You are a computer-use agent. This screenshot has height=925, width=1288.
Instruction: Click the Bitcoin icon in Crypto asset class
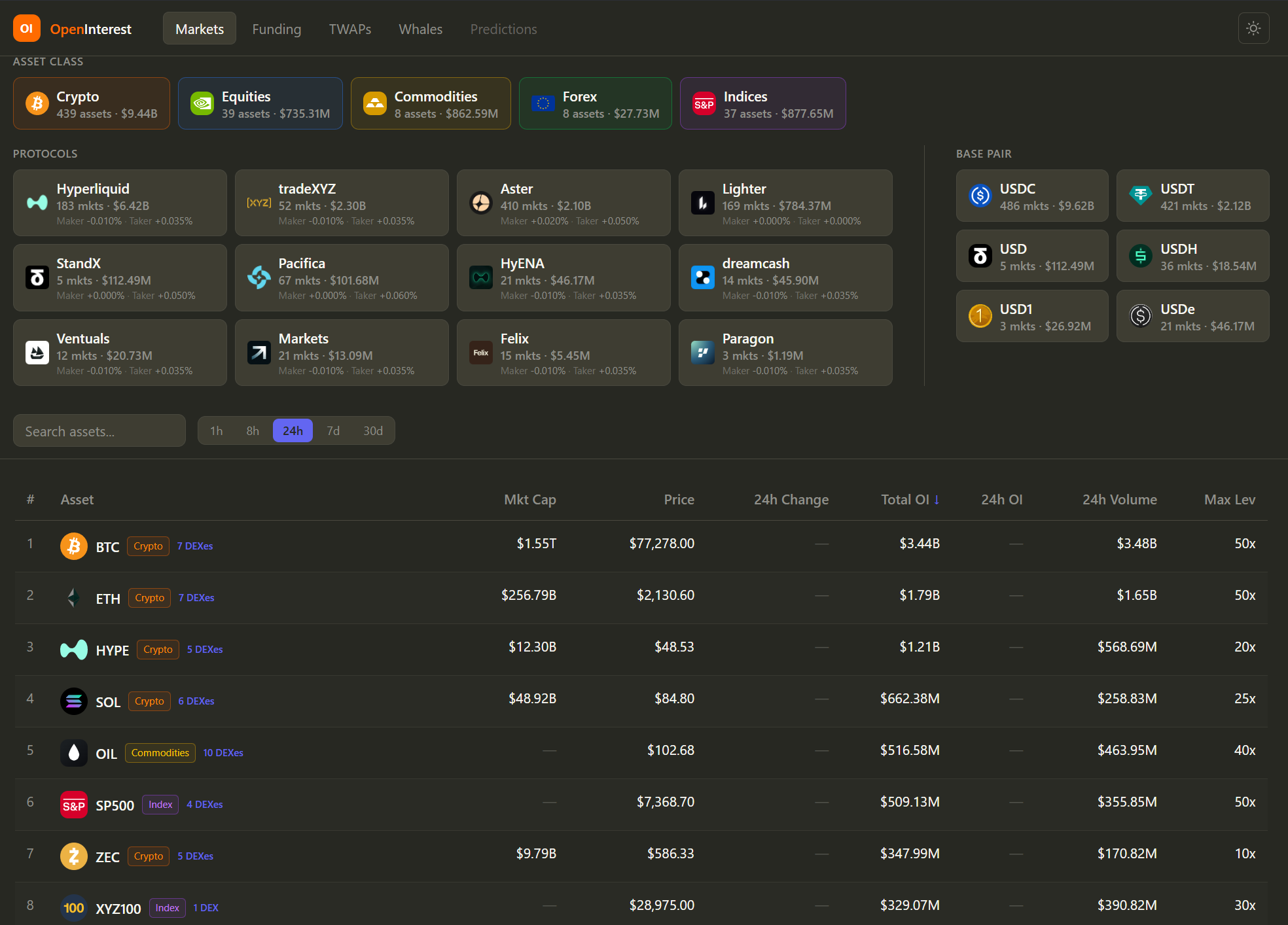pos(37,103)
